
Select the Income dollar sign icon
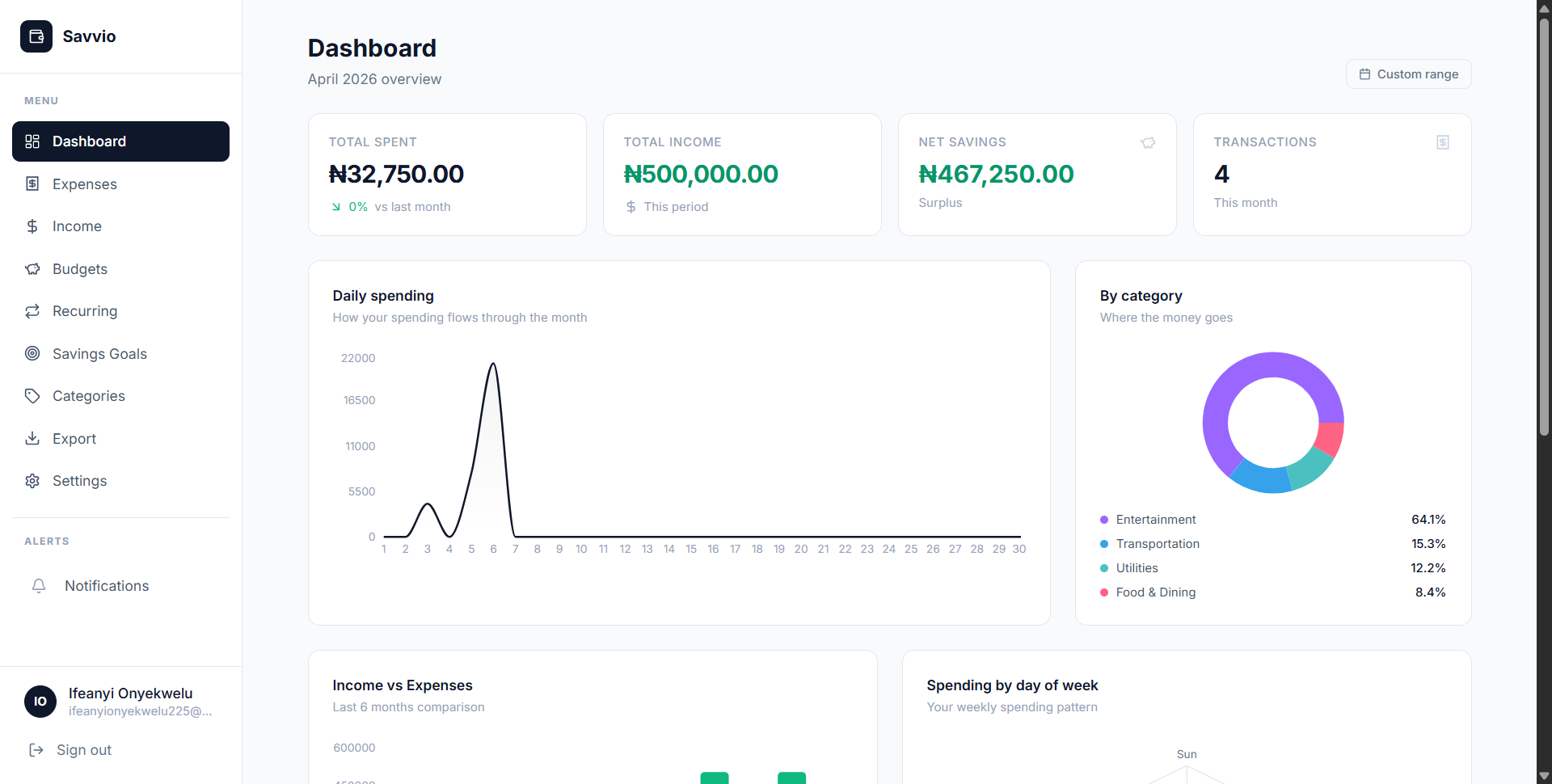point(32,226)
